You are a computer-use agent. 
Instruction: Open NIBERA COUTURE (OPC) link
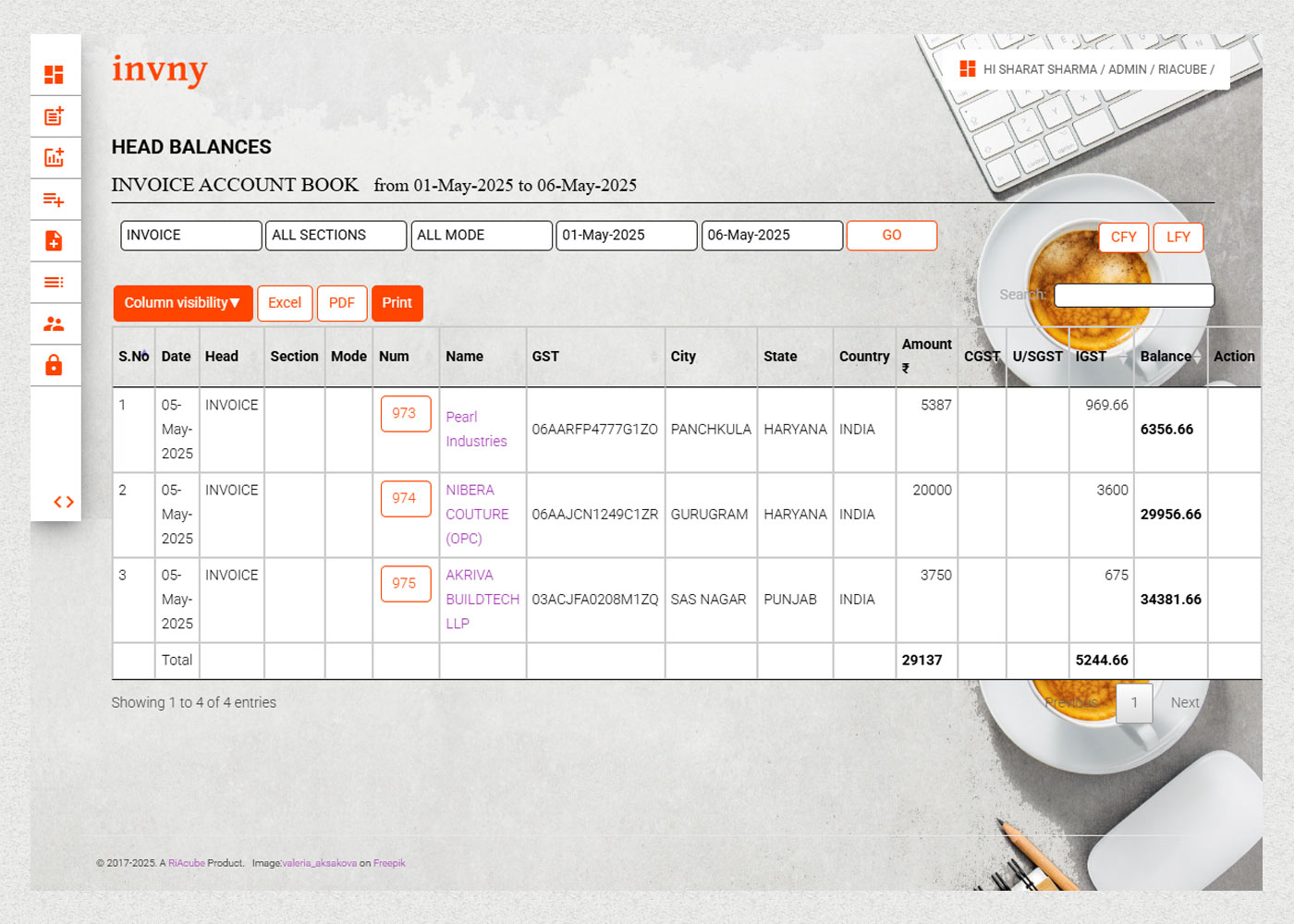pyautogui.click(x=478, y=514)
